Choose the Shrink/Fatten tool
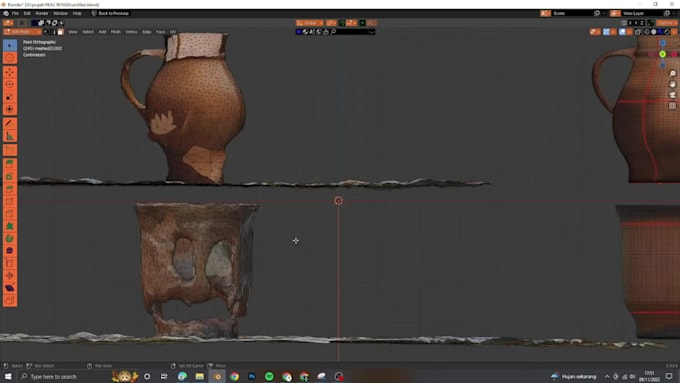This screenshot has height=383, width=680. point(10,275)
